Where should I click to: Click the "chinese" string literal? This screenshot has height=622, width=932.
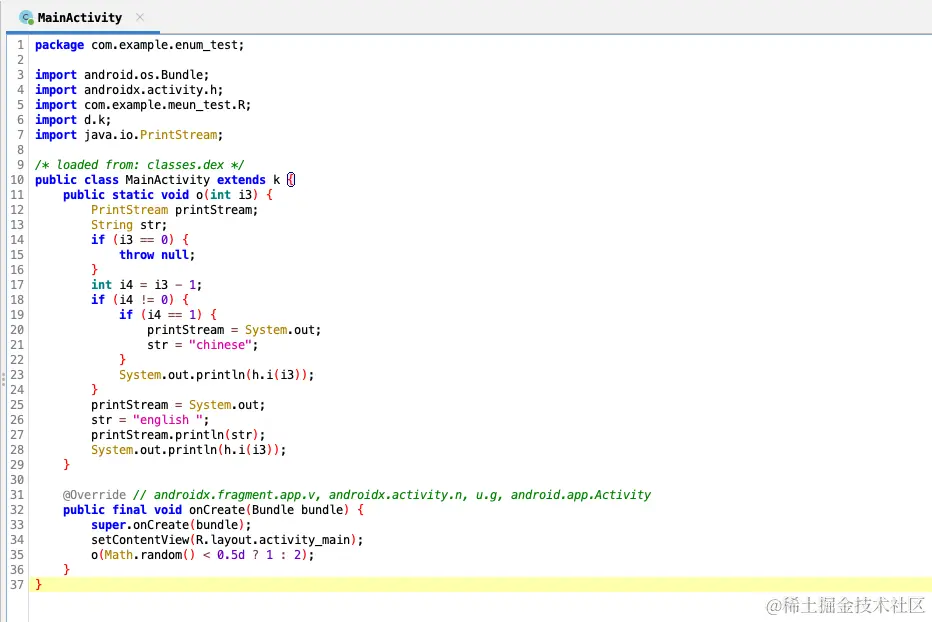point(220,345)
